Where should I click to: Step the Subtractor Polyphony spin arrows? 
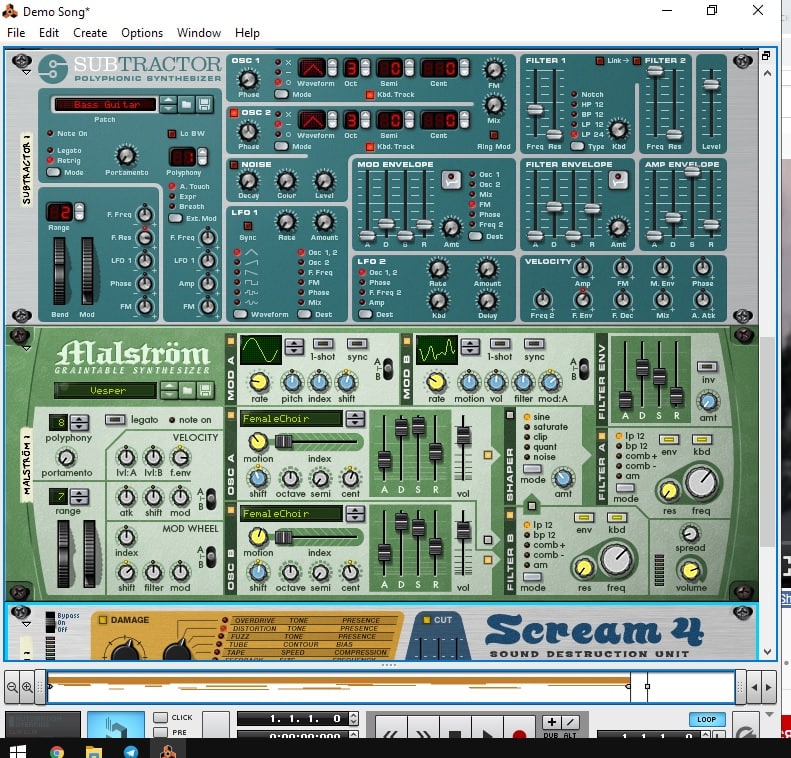click(x=202, y=156)
